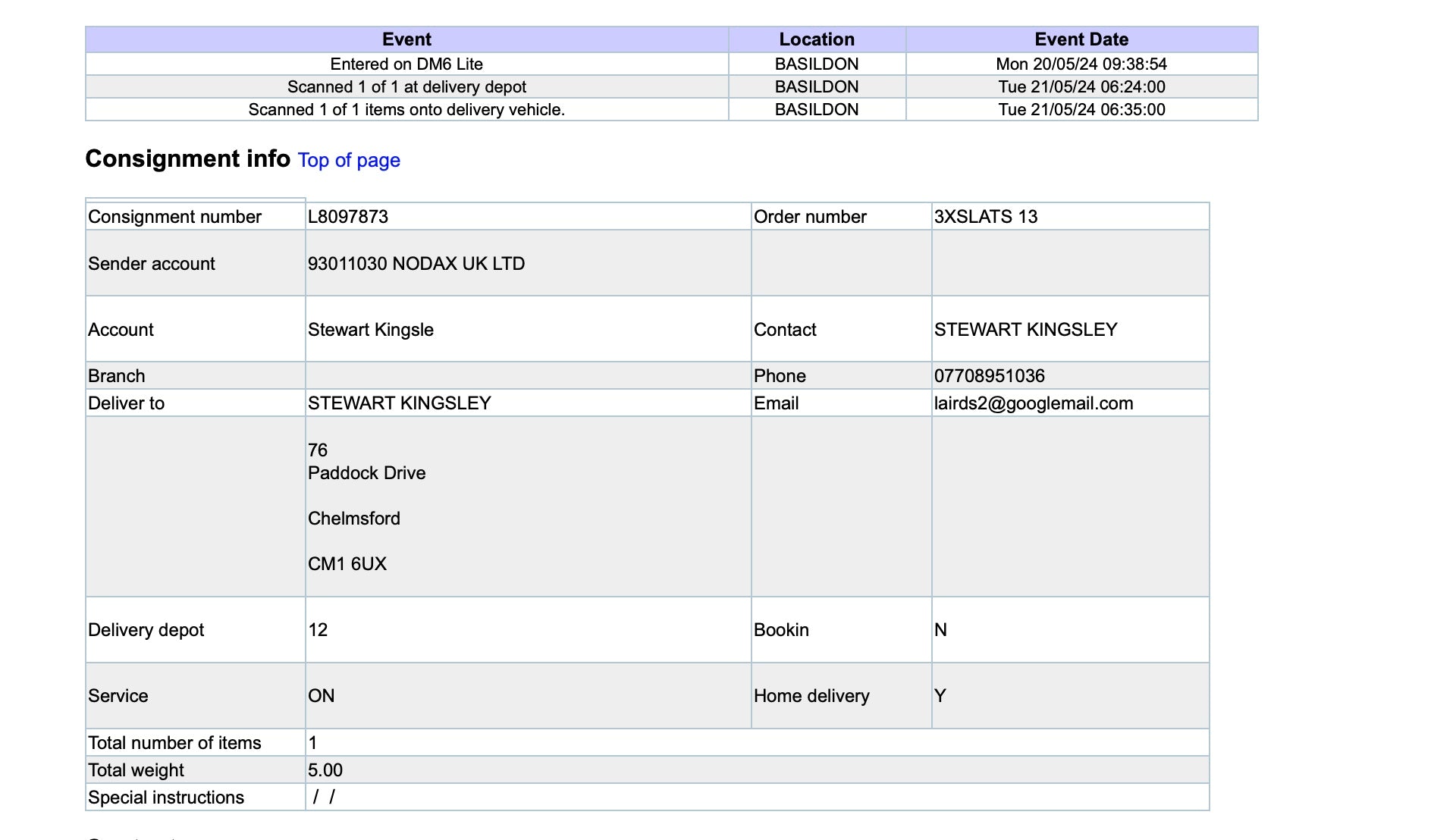
Task: Select the 'Deliver to' label
Action: pos(126,403)
